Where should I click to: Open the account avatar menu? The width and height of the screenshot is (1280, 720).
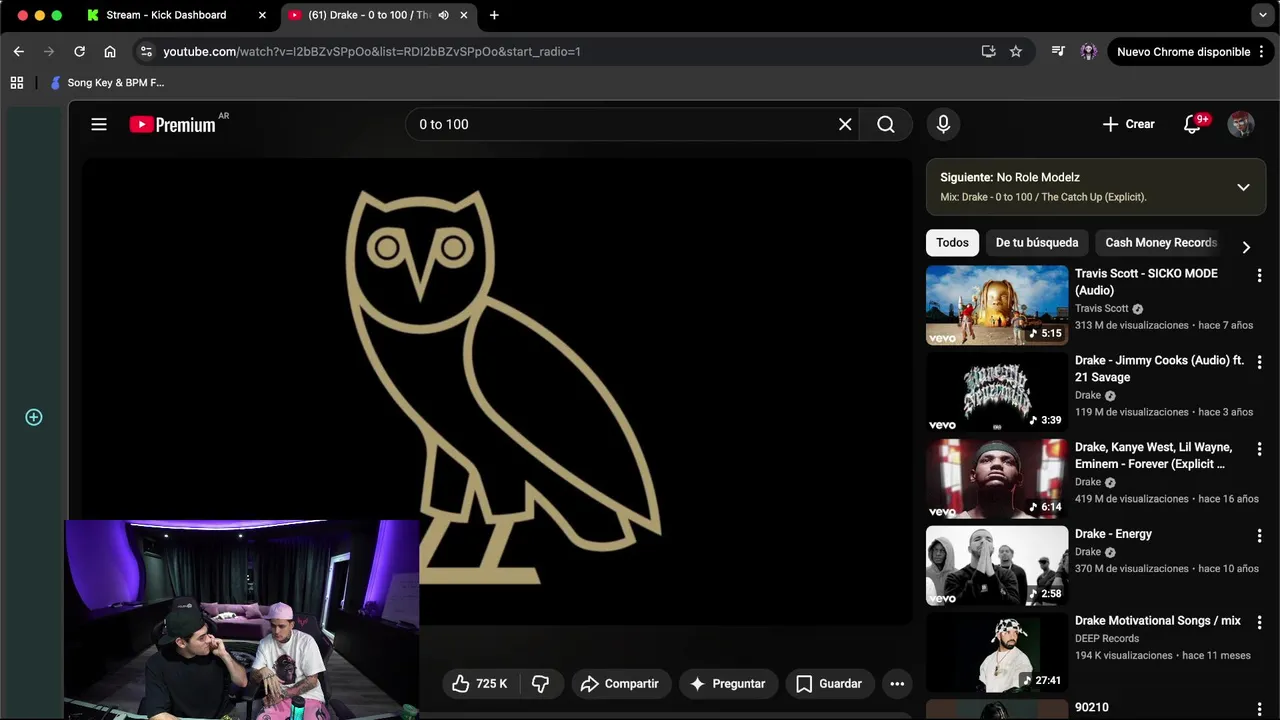click(x=1241, y=124)
